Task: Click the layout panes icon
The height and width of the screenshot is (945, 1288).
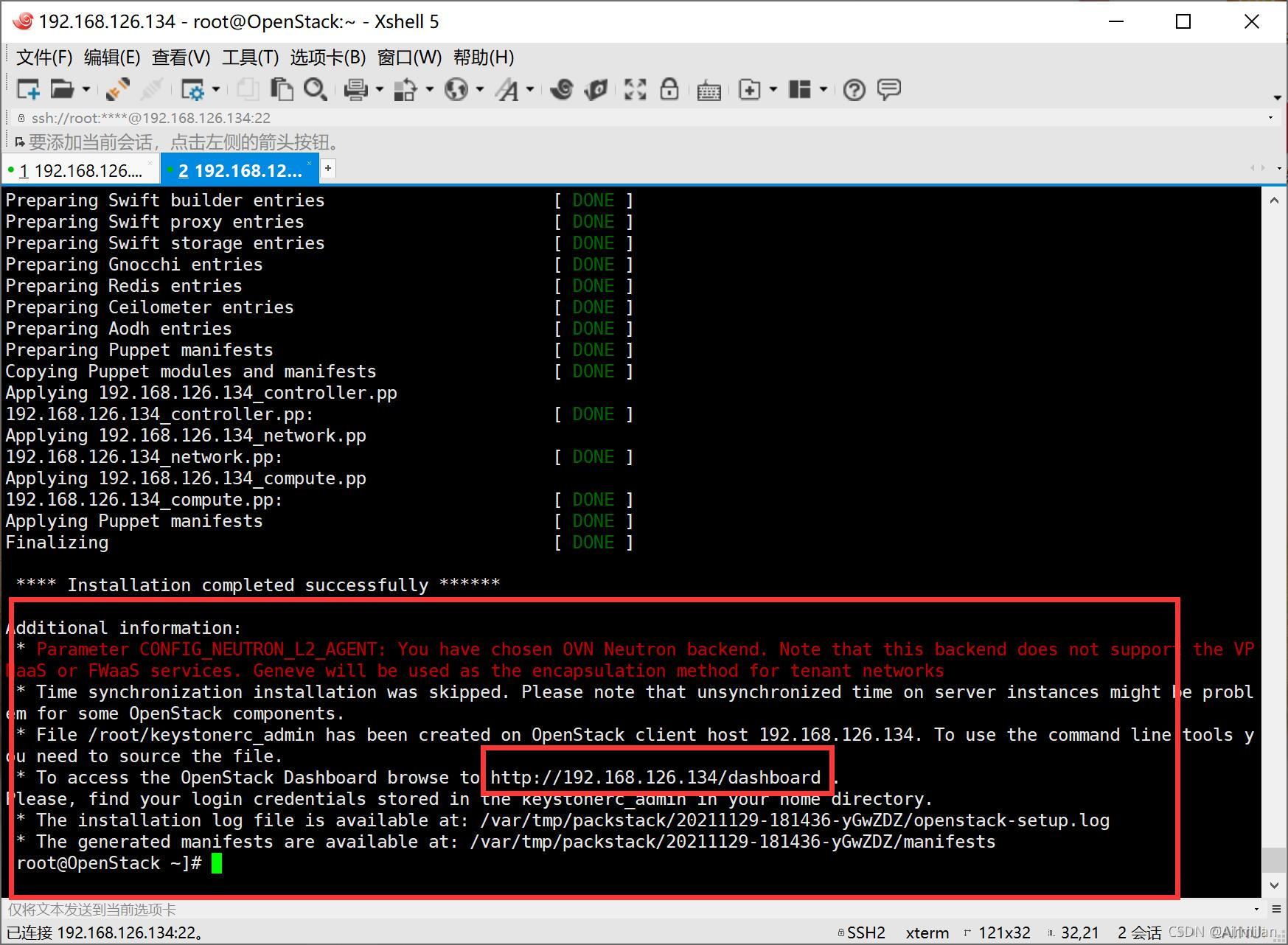Action: (x=799, y=89)
